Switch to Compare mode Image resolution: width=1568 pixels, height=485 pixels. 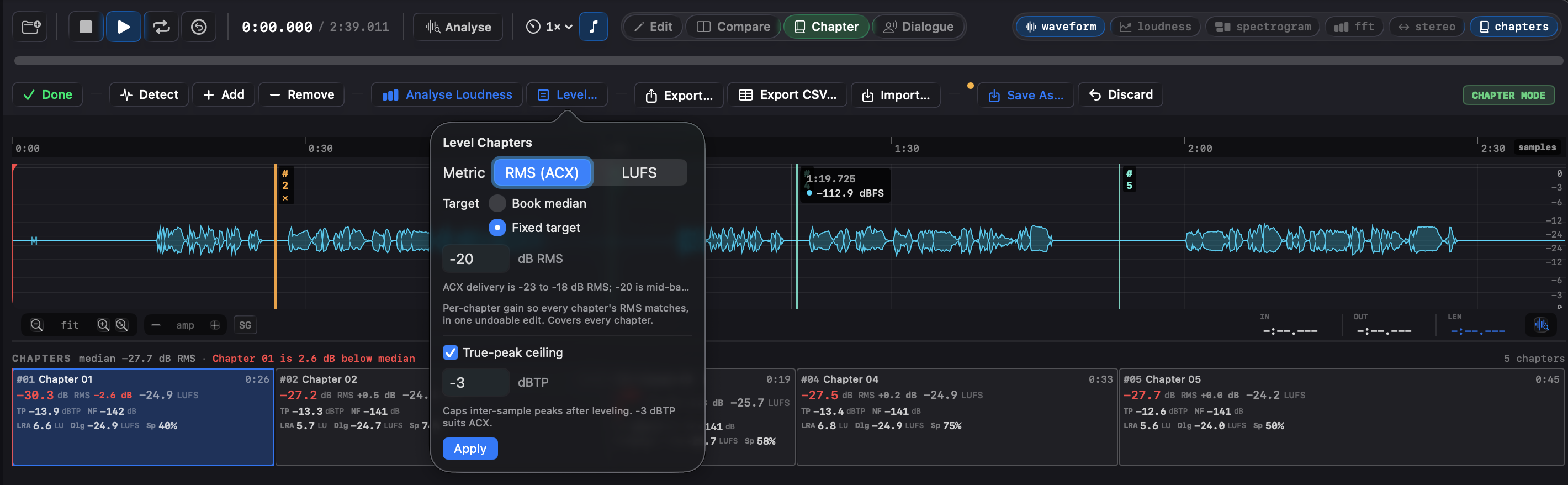click(733, 27)
